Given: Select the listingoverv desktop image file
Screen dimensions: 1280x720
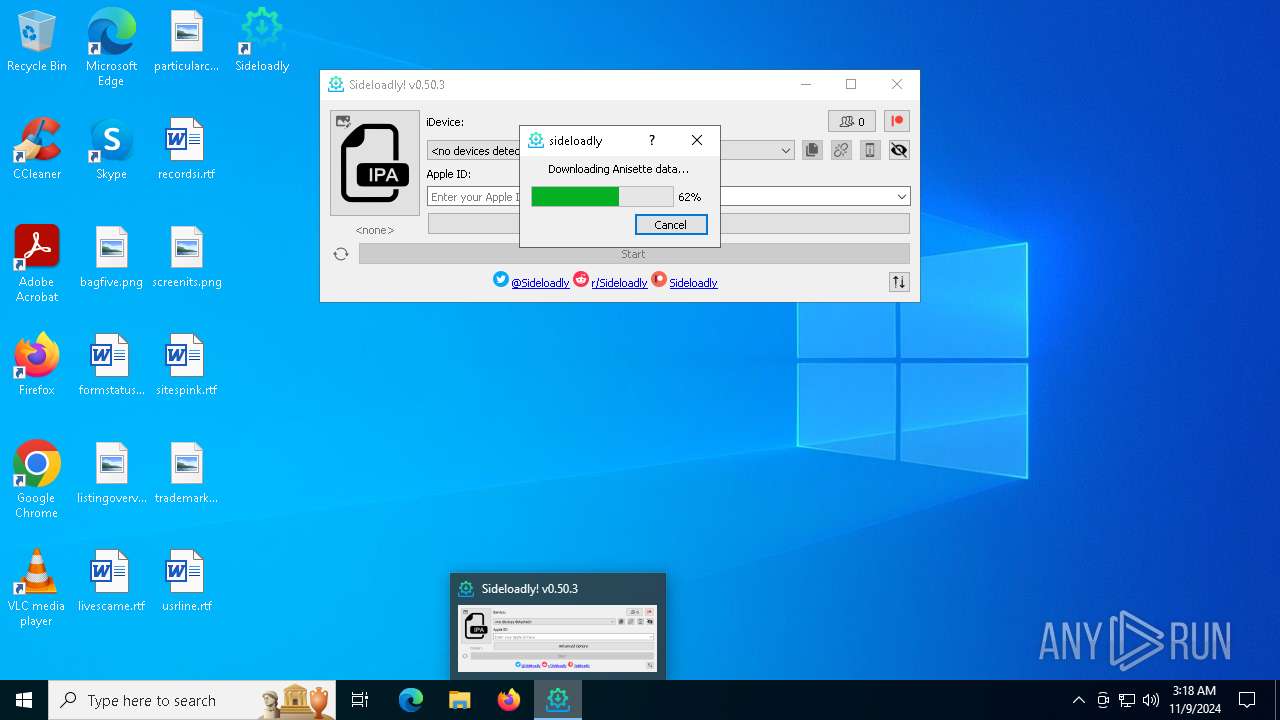Looking at the screenshot, I should (111, 474).
